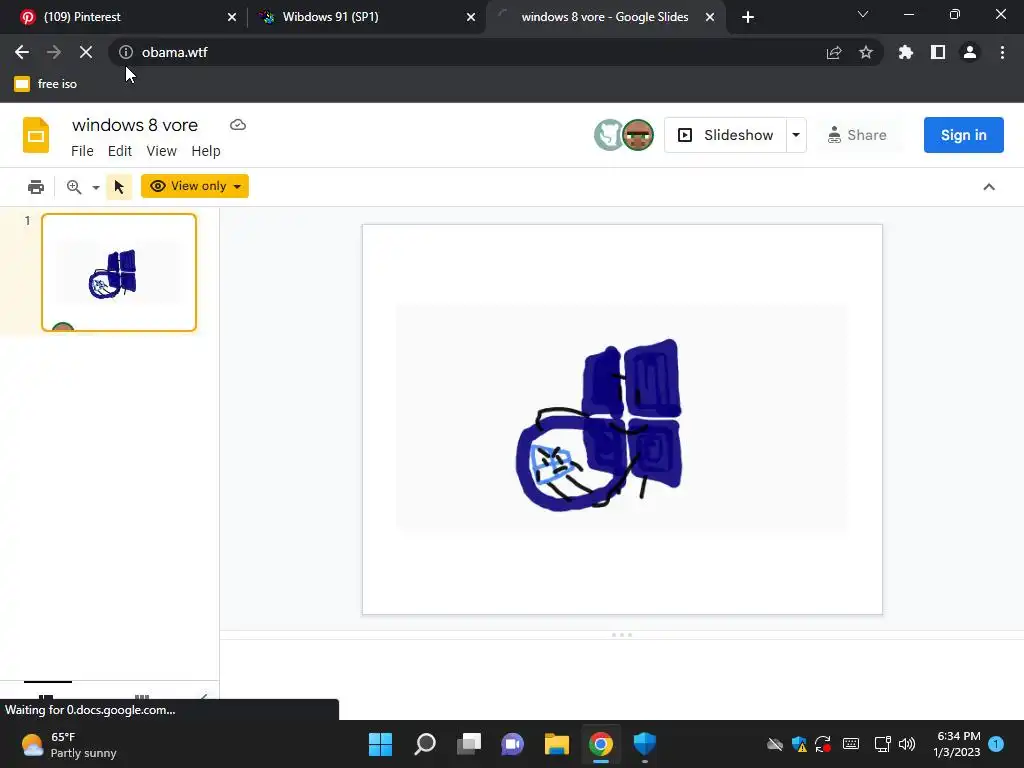Open the Chrome extensions puzzle icon
The height and width of the screenshot is (768, 1024).
point(906,52)
